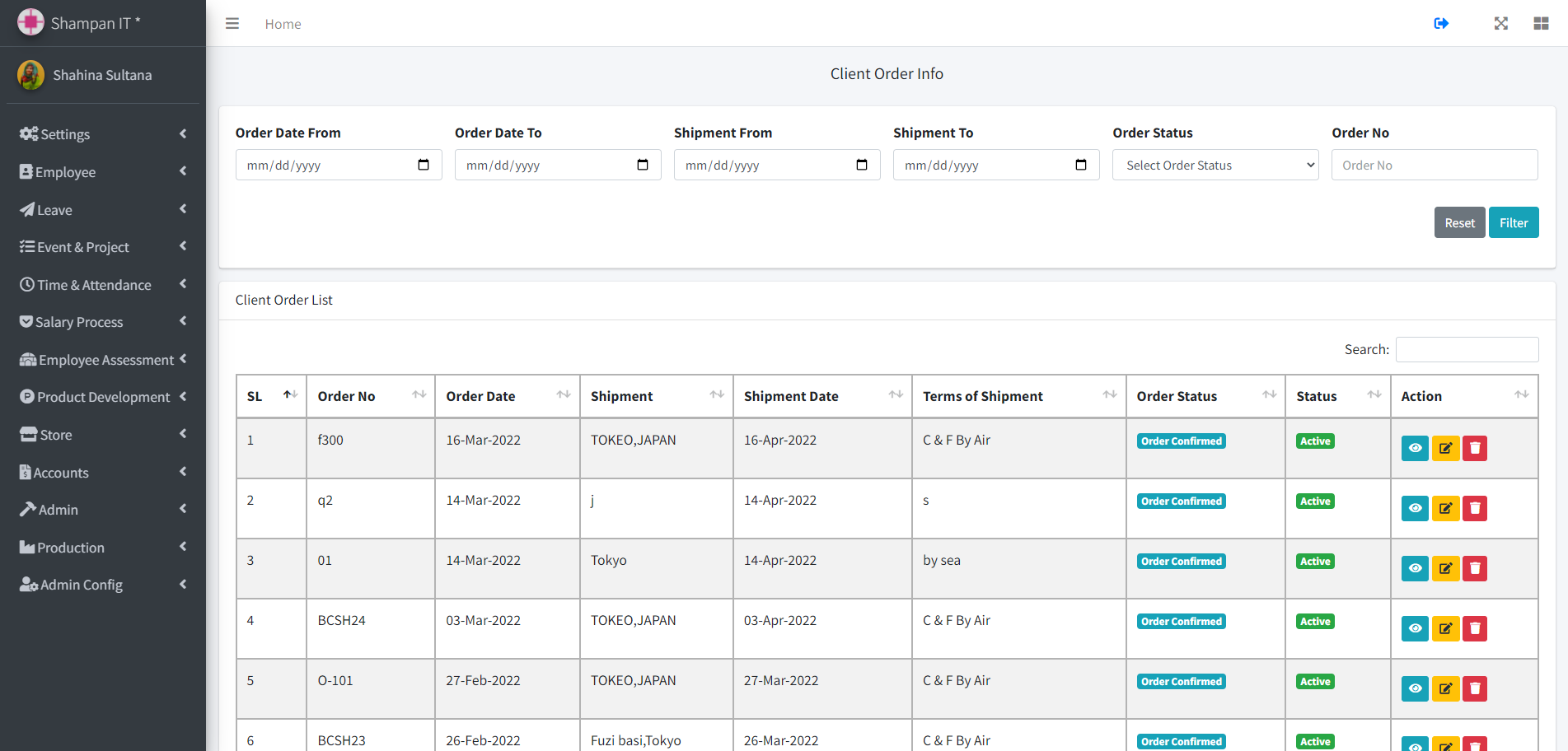Edit order q2 with the yellow pencil icon
This screenshot has height=751, width=1568.
[x=1445, y=509]
